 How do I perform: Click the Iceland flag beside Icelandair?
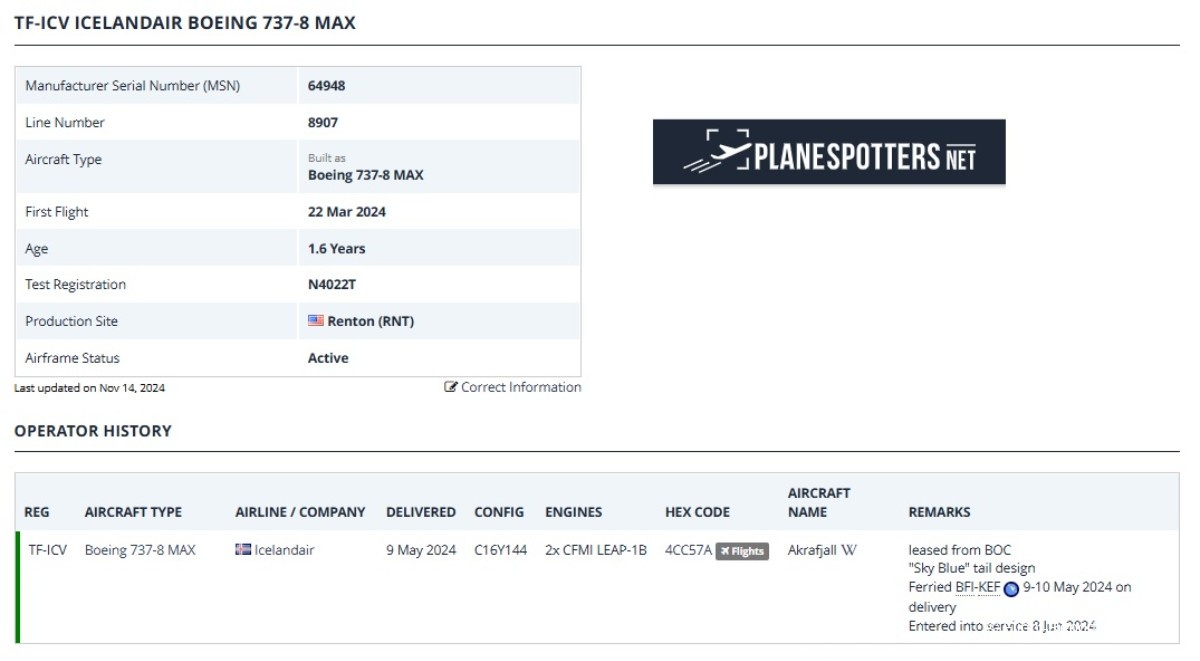coord(243,549)
